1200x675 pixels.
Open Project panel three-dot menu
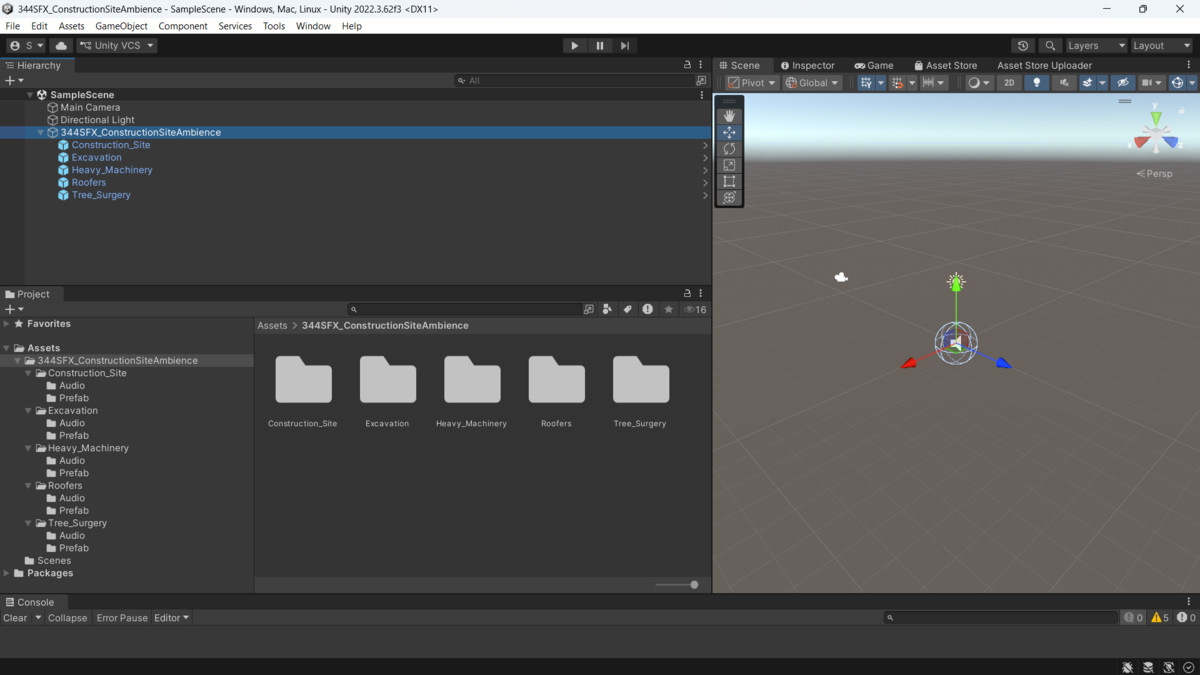pos(700,293)
